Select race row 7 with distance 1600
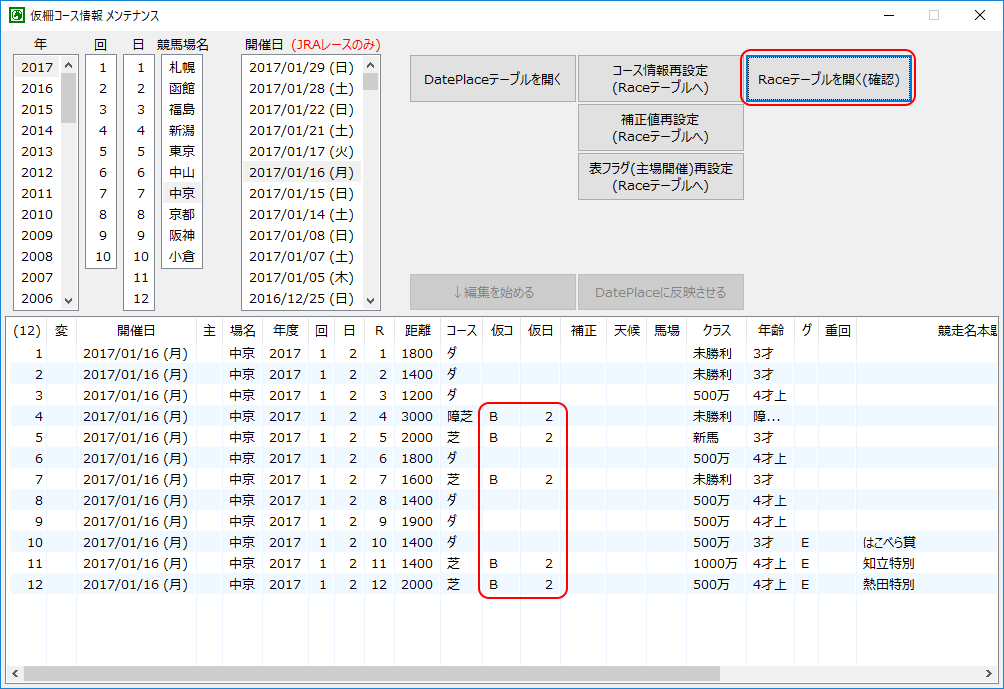 (x=503, y=480)
